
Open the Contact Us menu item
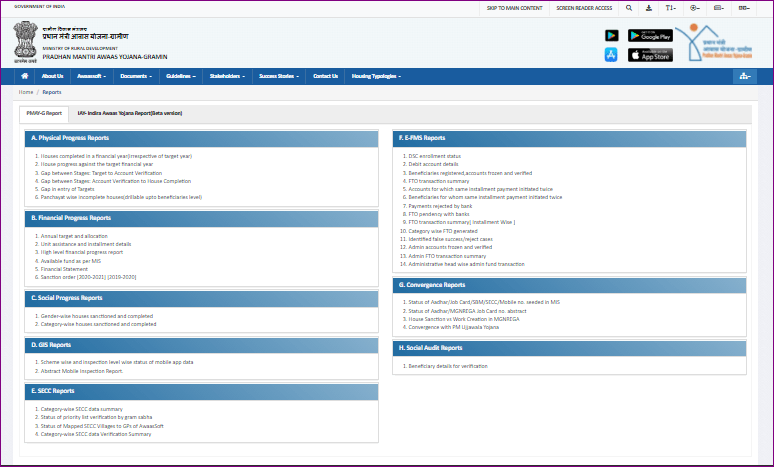click(325, 76)
